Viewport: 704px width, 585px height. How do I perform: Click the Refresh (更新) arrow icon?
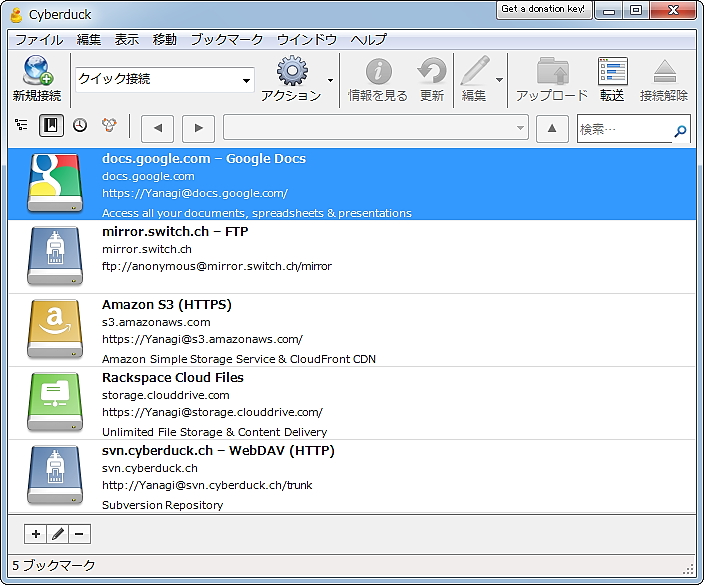432,70
